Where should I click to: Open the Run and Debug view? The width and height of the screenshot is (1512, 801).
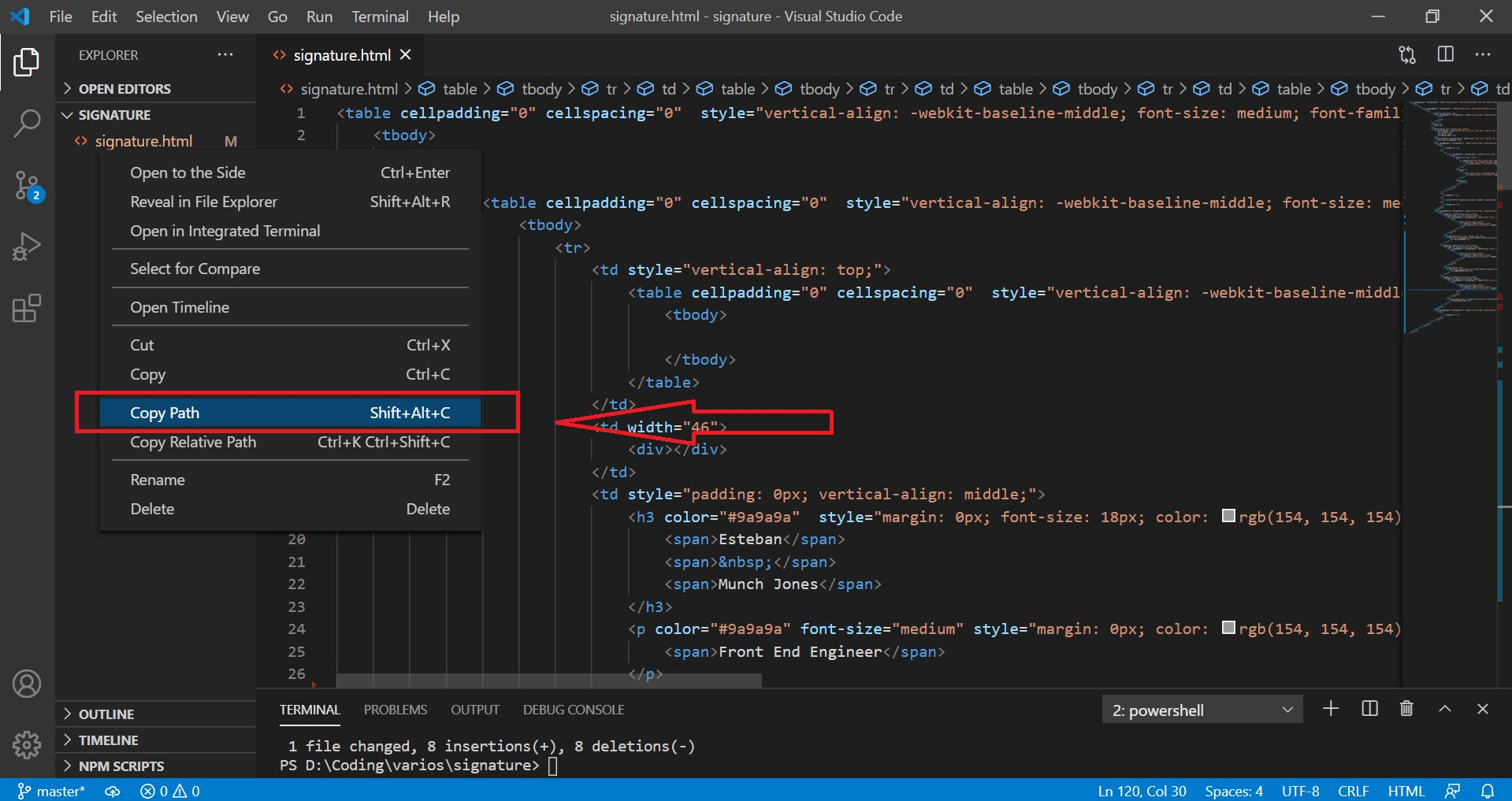pyautogui.click(x=28, y=246)
